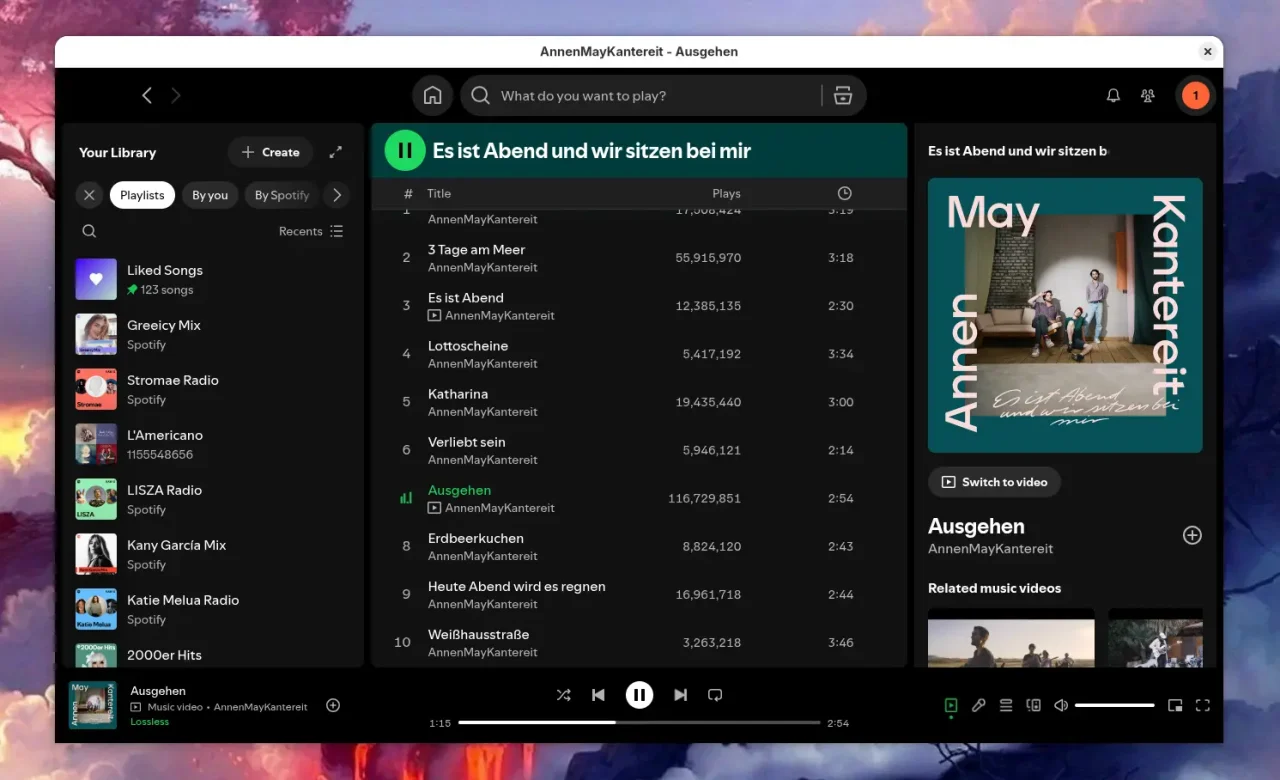This screenshot has width=1280, height=780.
Task: Open notifications bell
Action: point(1113,95)
